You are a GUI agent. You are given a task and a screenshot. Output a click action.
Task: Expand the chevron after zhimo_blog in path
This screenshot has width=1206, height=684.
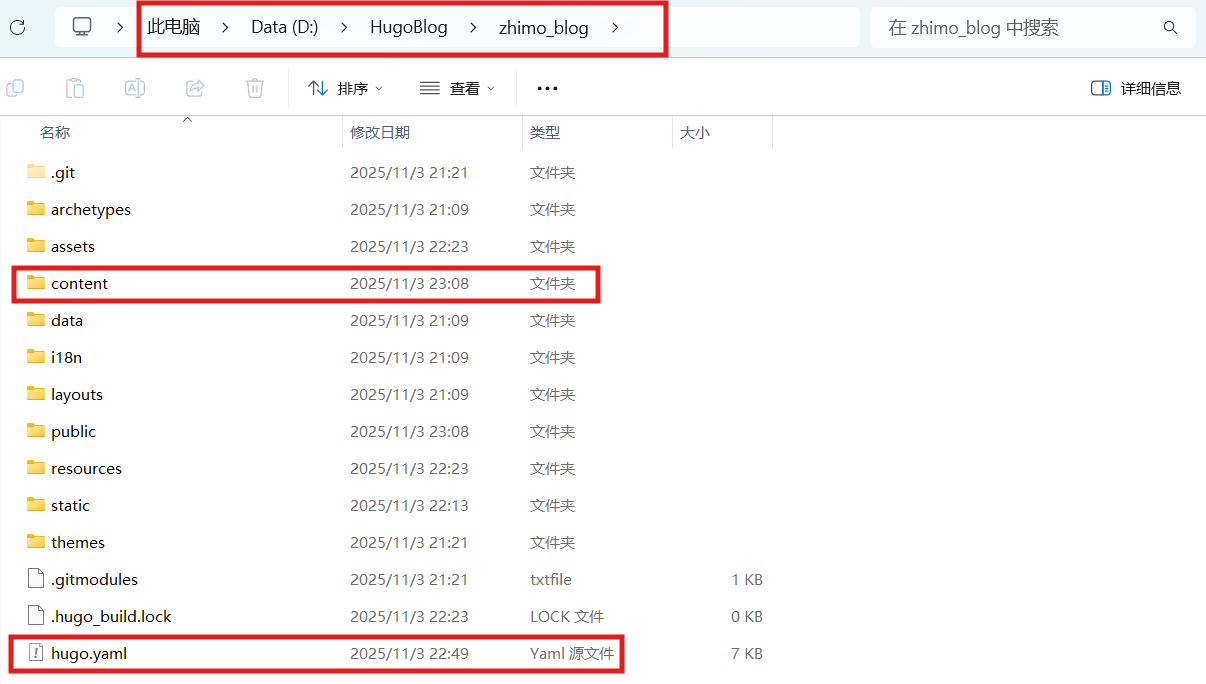[x=616, y=28]
